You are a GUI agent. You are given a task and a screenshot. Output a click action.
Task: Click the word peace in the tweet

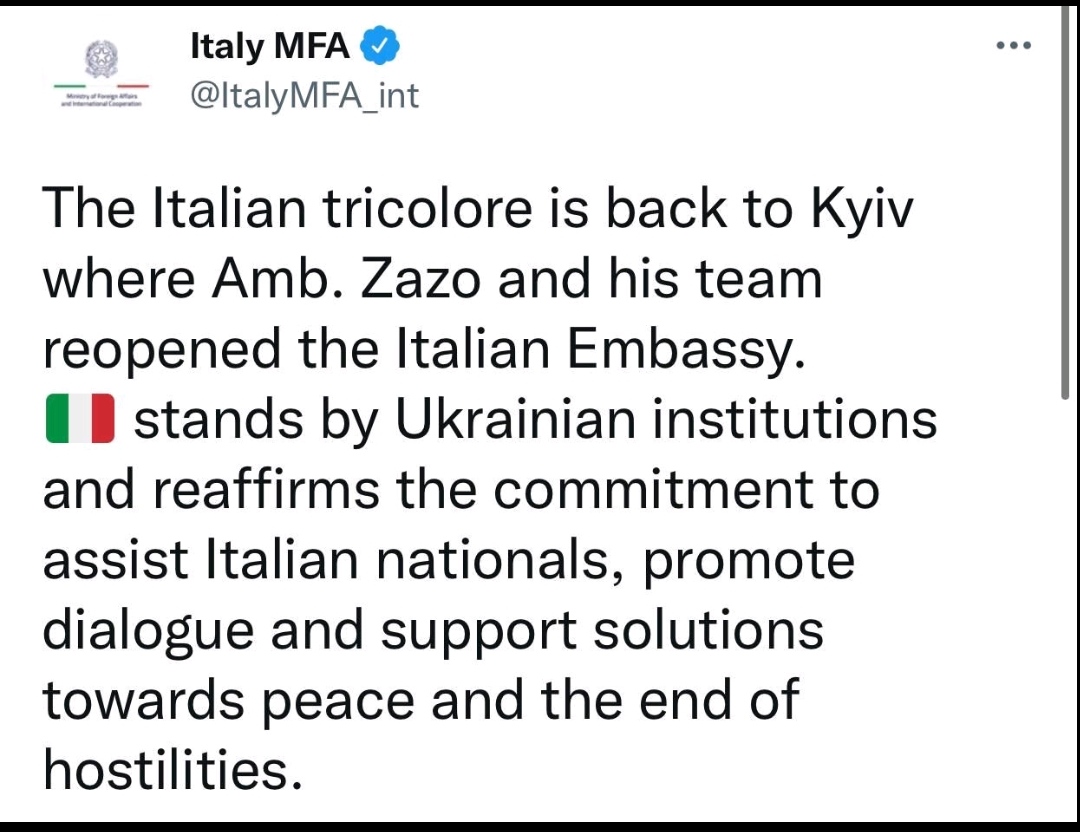pyautogui.click(x=338, y=700)
